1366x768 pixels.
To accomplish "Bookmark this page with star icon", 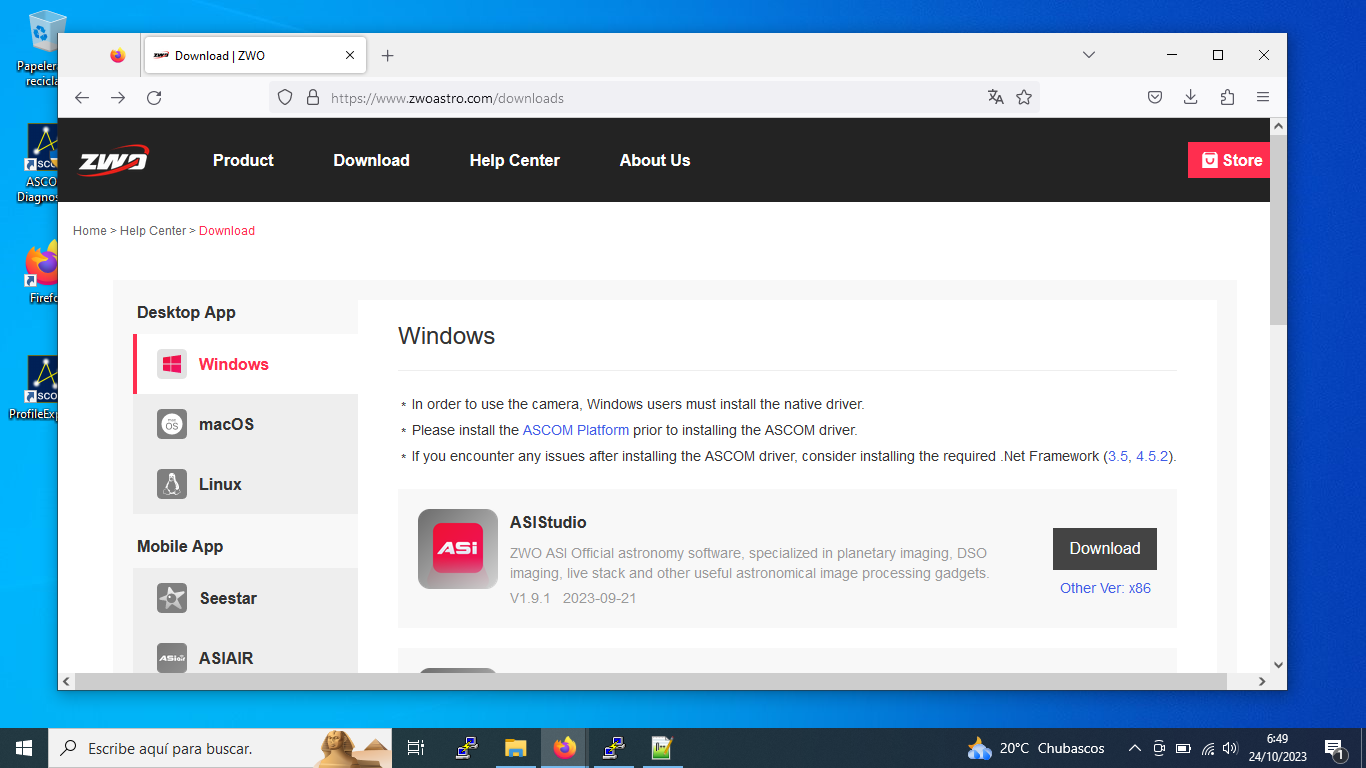I will click(1024, 97).
